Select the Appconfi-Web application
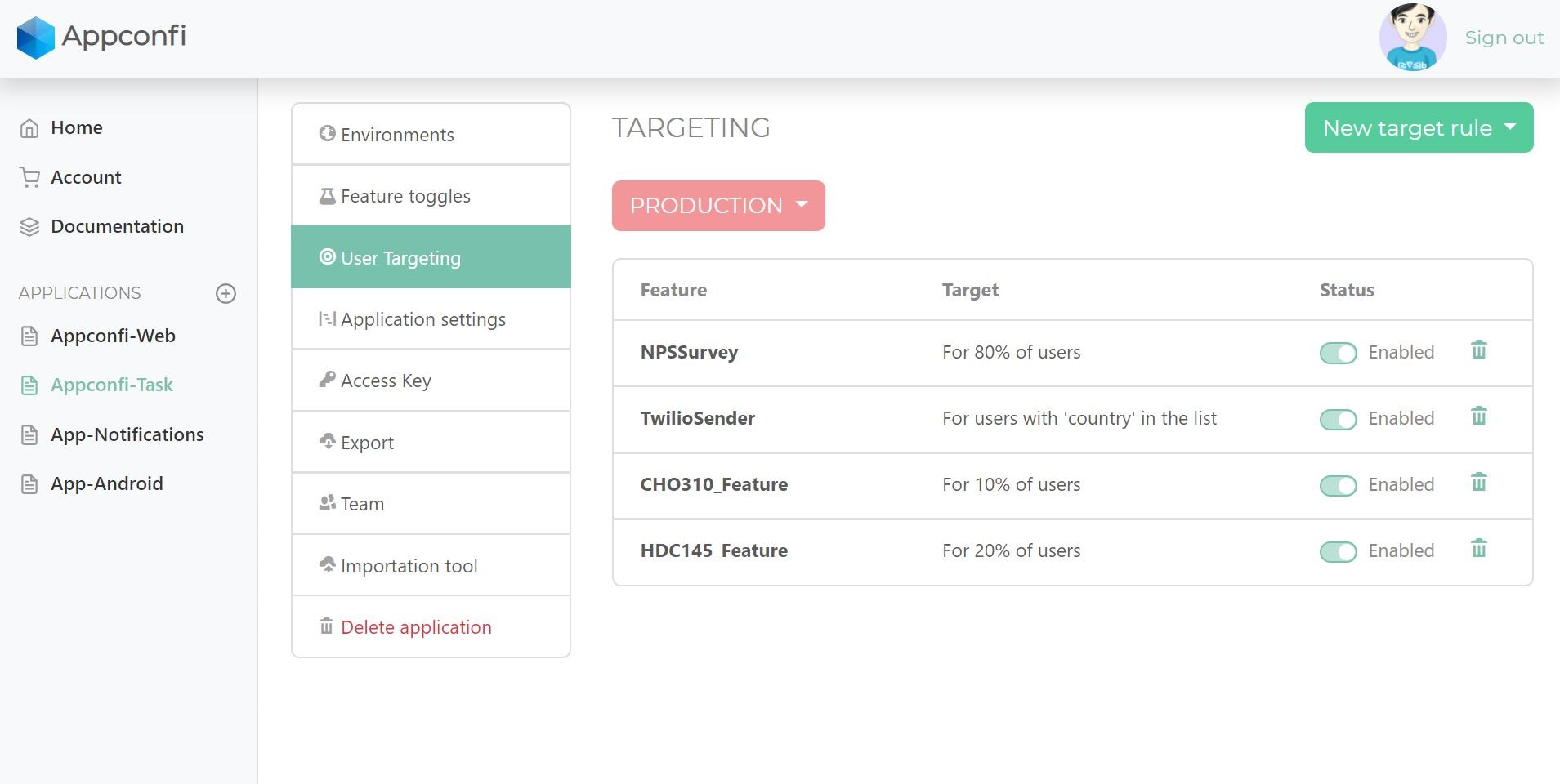This screenshot has height=784, width=1560. coord(113,336)
